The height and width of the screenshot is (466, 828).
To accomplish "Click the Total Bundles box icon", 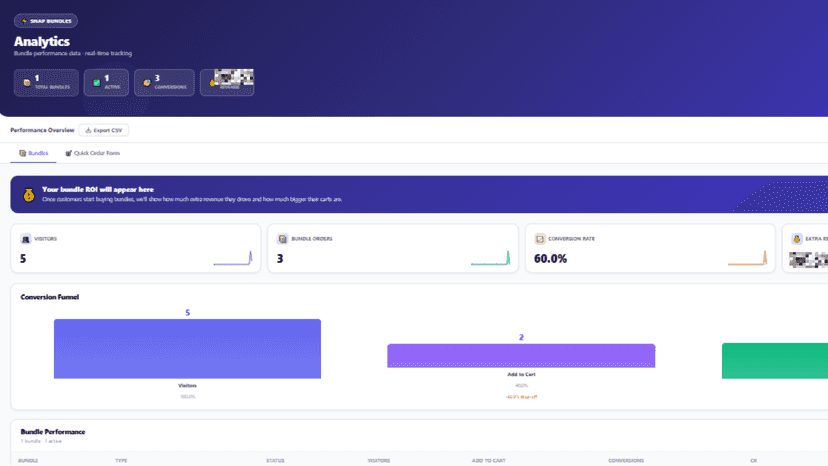I will pyautogui.click(x=26, y=82).
